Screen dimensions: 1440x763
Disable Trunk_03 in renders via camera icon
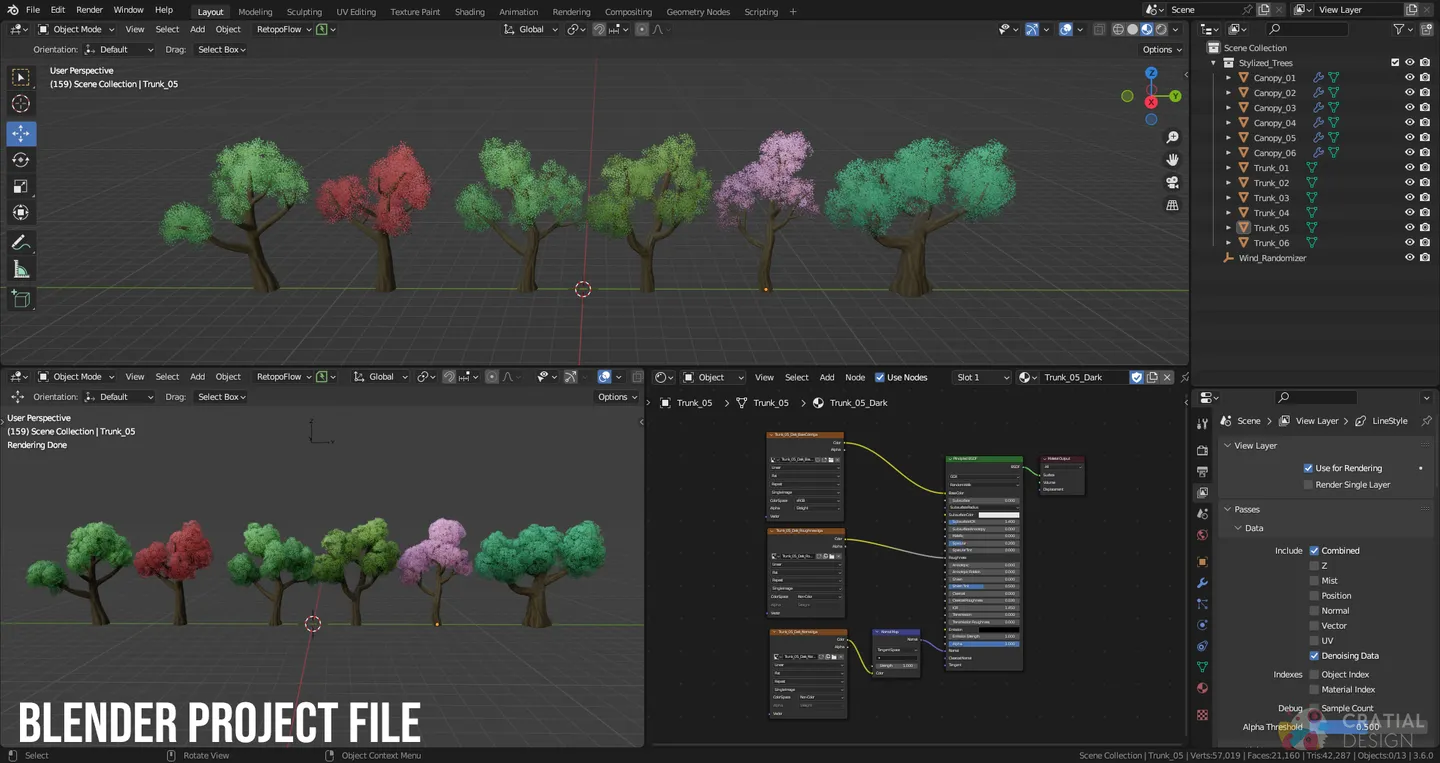1424,198
